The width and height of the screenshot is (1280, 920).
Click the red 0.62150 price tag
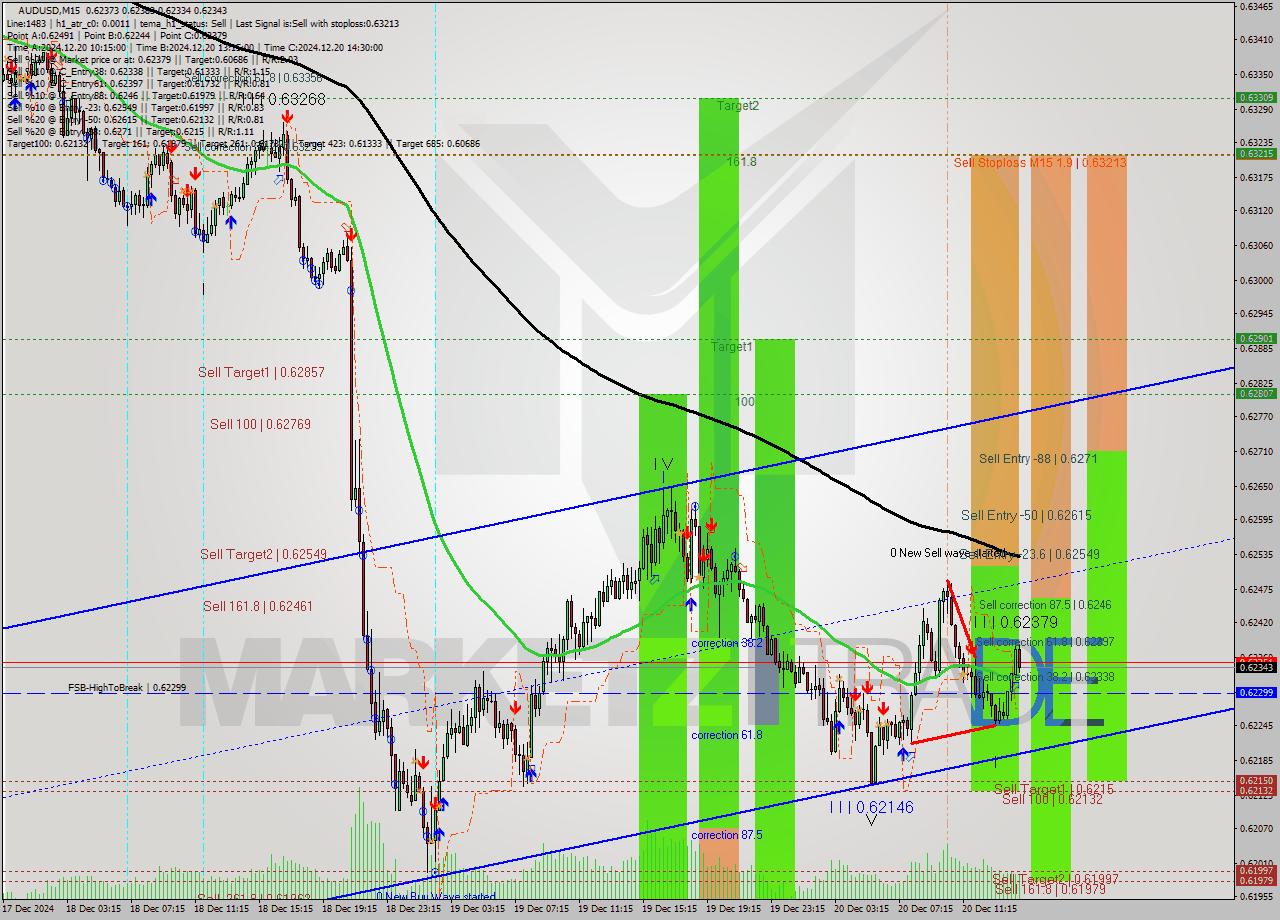point(1256,780)
